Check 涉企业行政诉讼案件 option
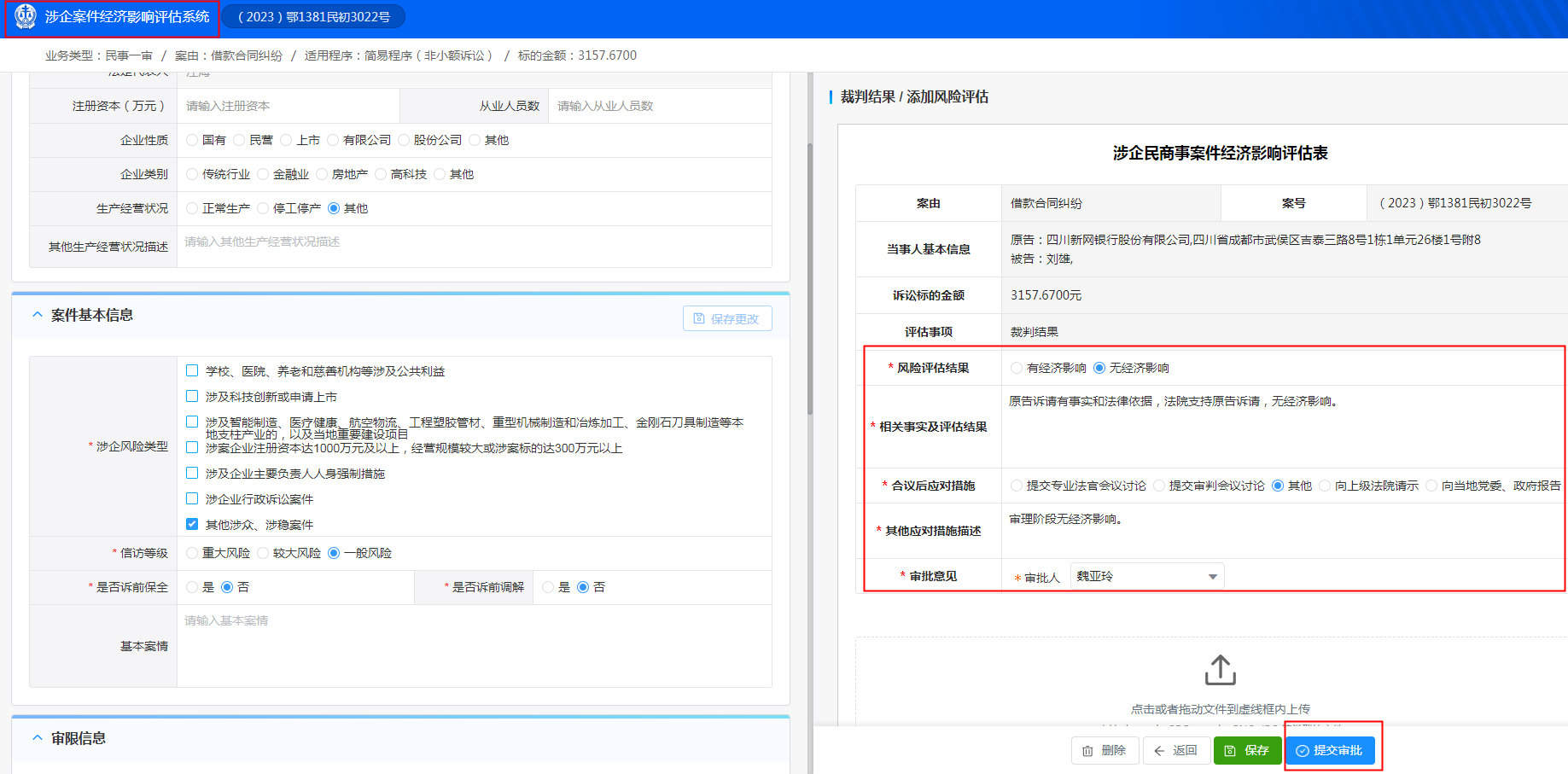Screen dimensions: 1568x774 coord(192,498)
